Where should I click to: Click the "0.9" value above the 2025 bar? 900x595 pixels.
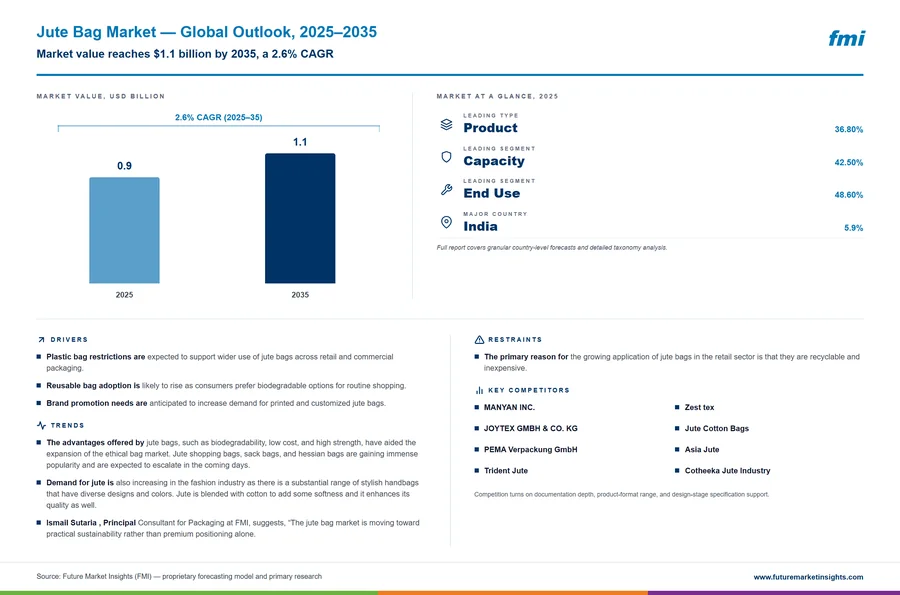tap(125, 166)
